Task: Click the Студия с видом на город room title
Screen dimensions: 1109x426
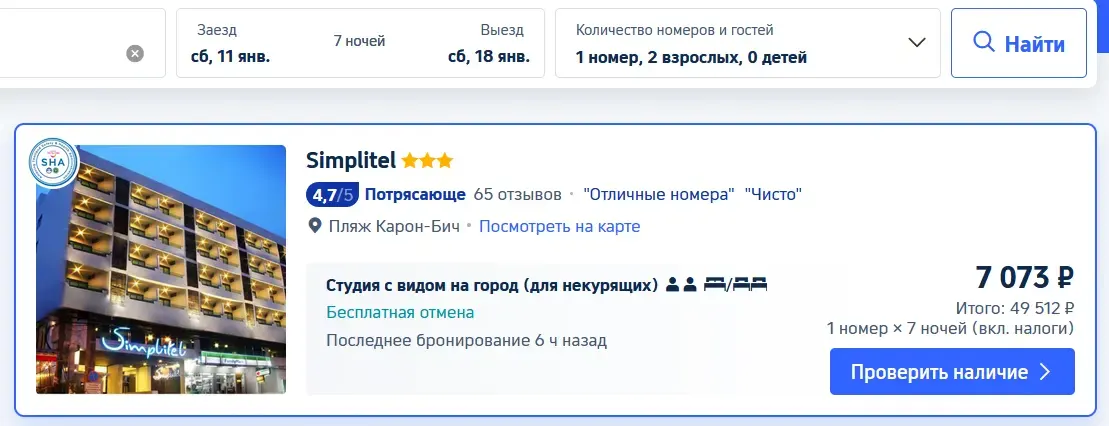Action: [492, 285]
